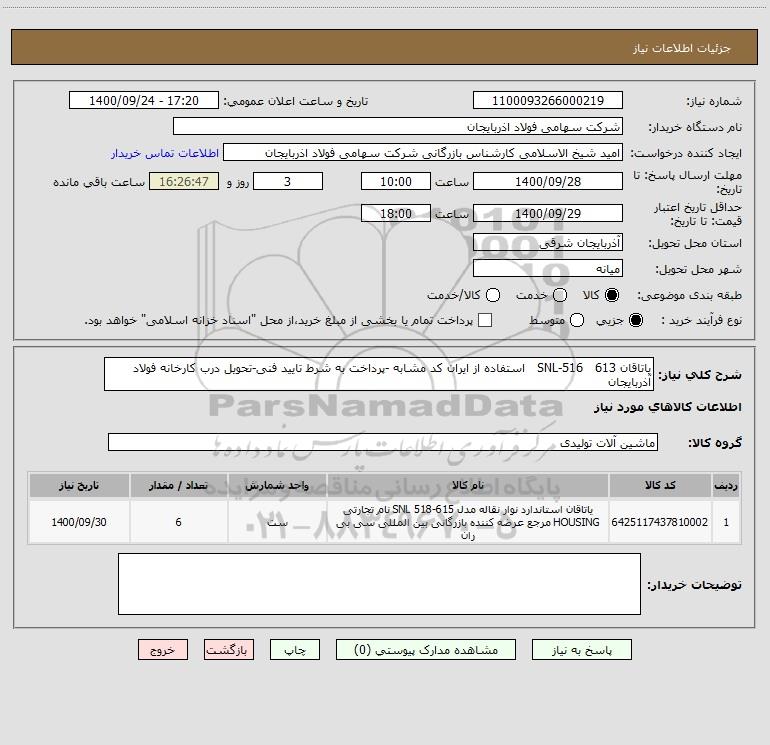The image size is (770, 745).
Task: Select the کالا/خدمت radio button
Action: pos(493,295)
